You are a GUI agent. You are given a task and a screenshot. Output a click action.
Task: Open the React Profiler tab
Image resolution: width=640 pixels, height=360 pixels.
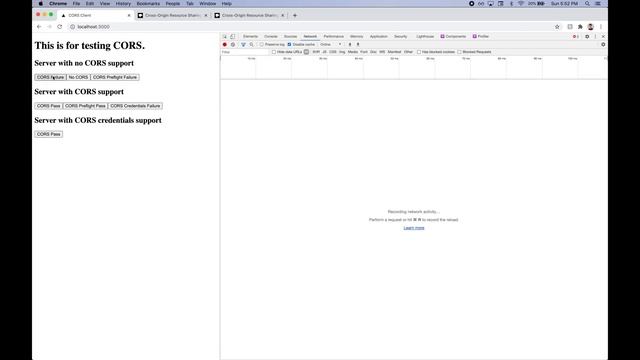tap(481, 36)
